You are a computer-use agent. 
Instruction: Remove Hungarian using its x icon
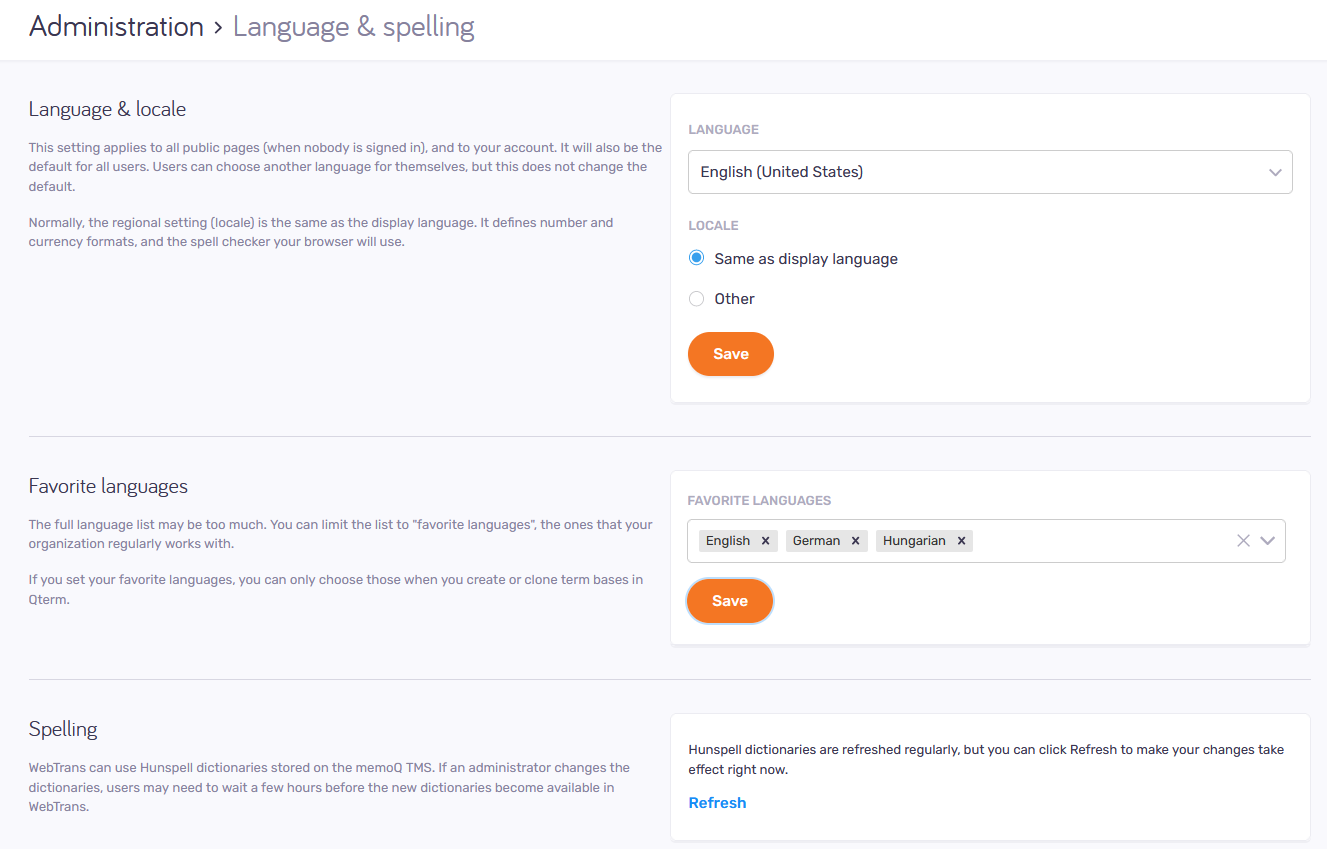coord(961,540)
